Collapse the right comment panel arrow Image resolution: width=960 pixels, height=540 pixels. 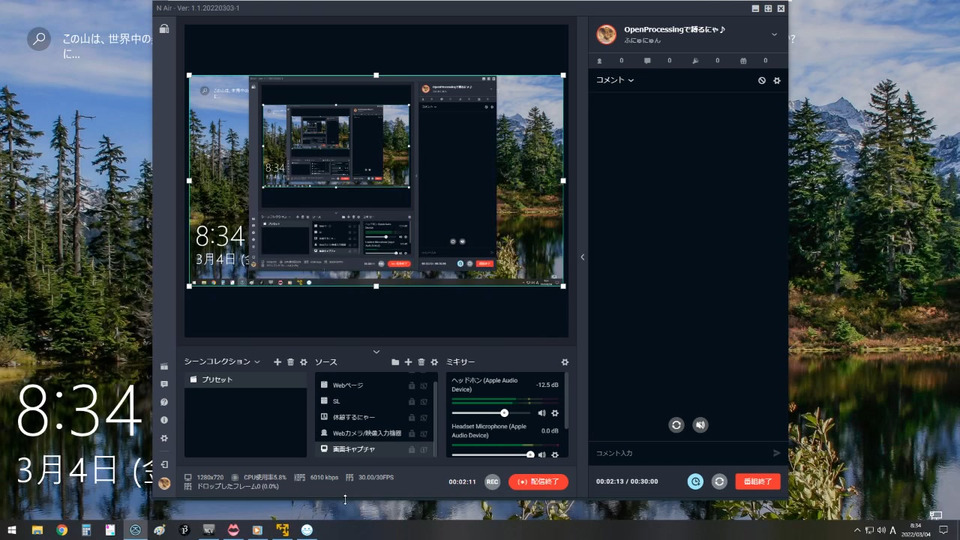(582, 257)
